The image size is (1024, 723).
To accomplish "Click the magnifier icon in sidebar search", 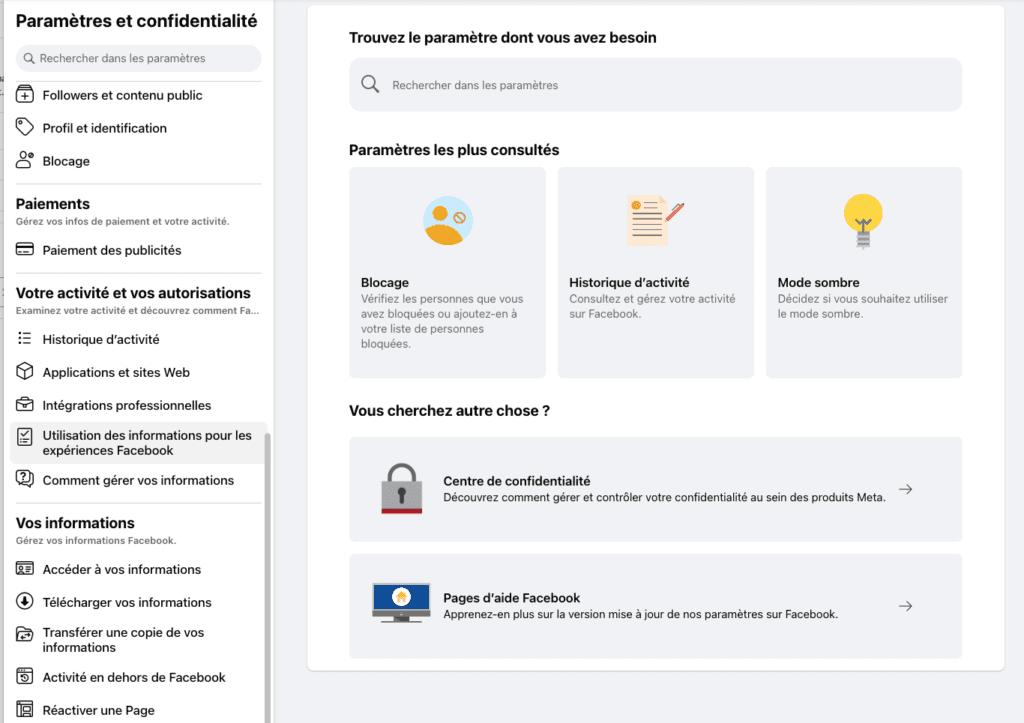I will click(29, 58).
